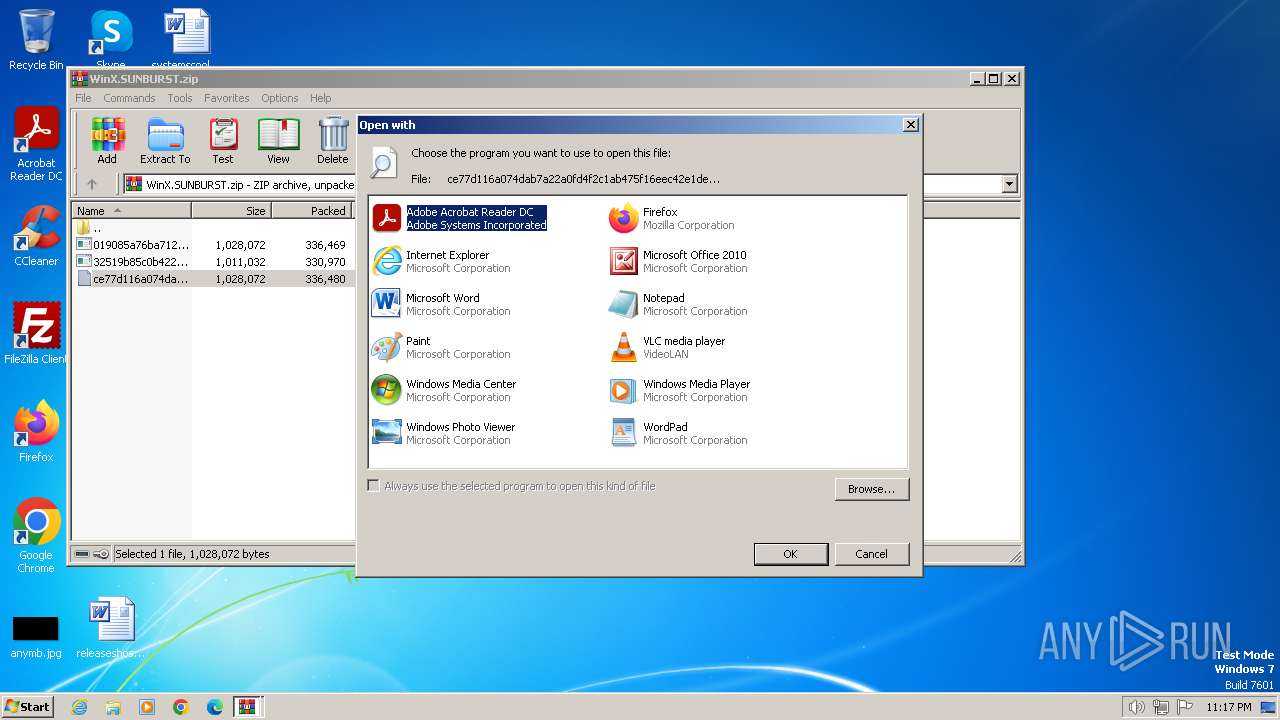Open Skype desktop shortcut
This screenshot has height=720, width=1280.
[110, 40]
